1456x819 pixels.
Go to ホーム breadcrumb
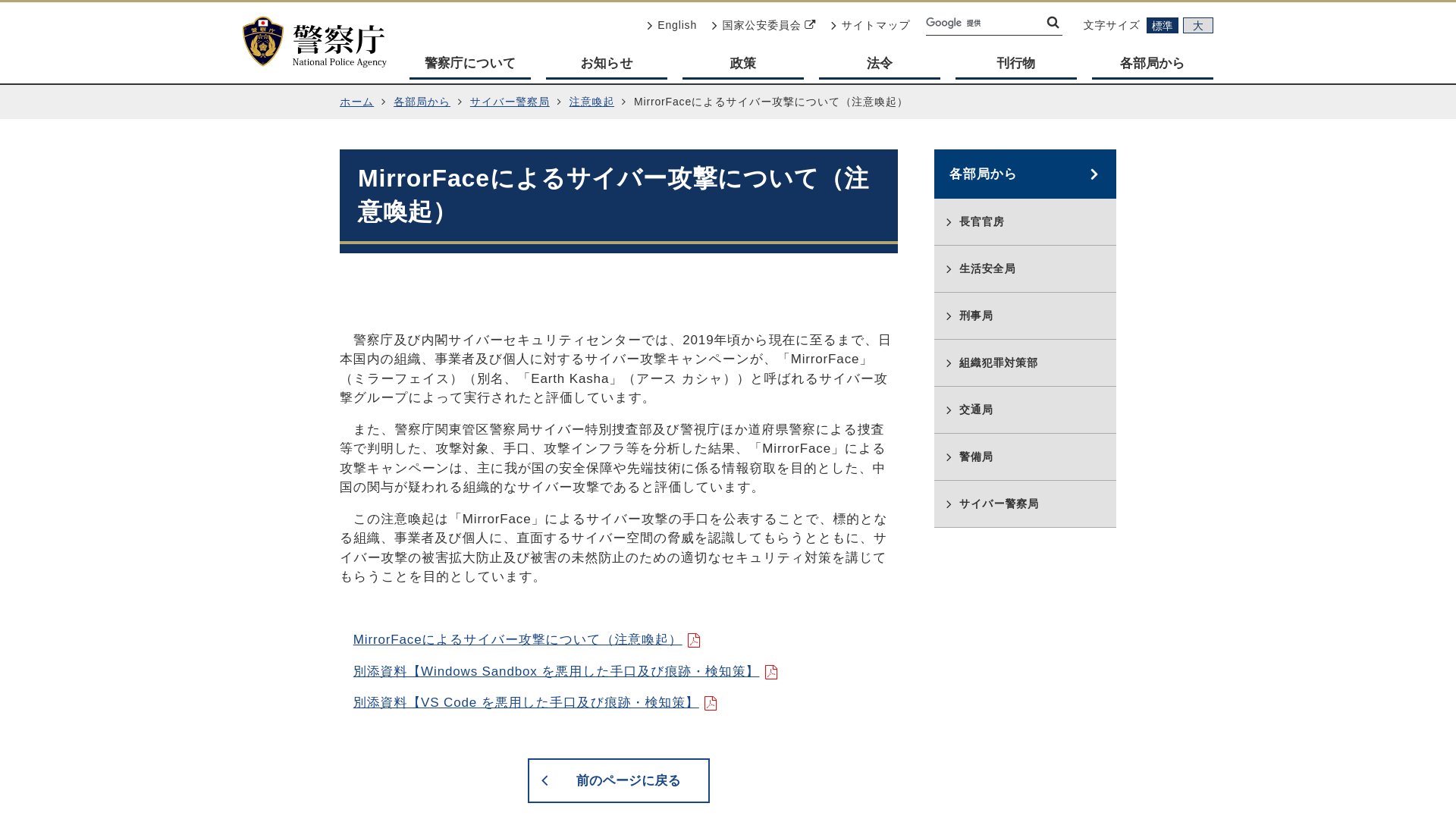click(356, 102)
